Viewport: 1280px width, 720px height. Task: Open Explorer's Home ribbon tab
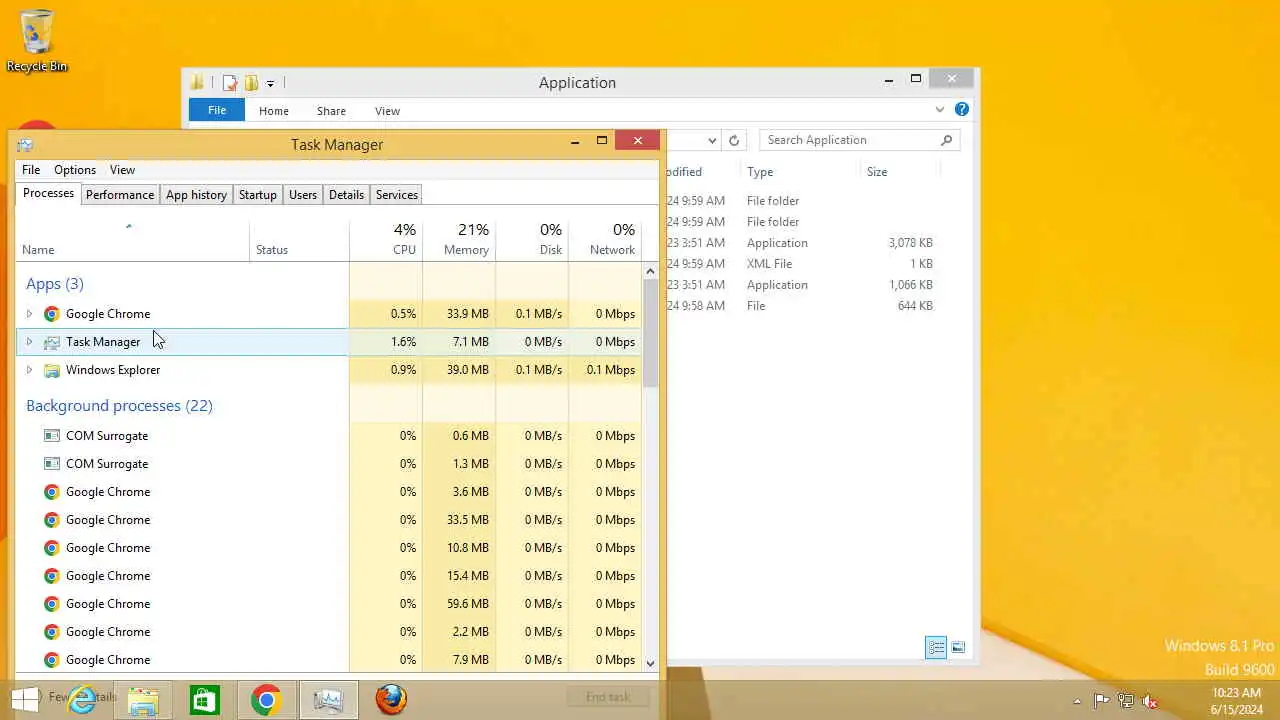pyautogui.click(x=273, y=111)
